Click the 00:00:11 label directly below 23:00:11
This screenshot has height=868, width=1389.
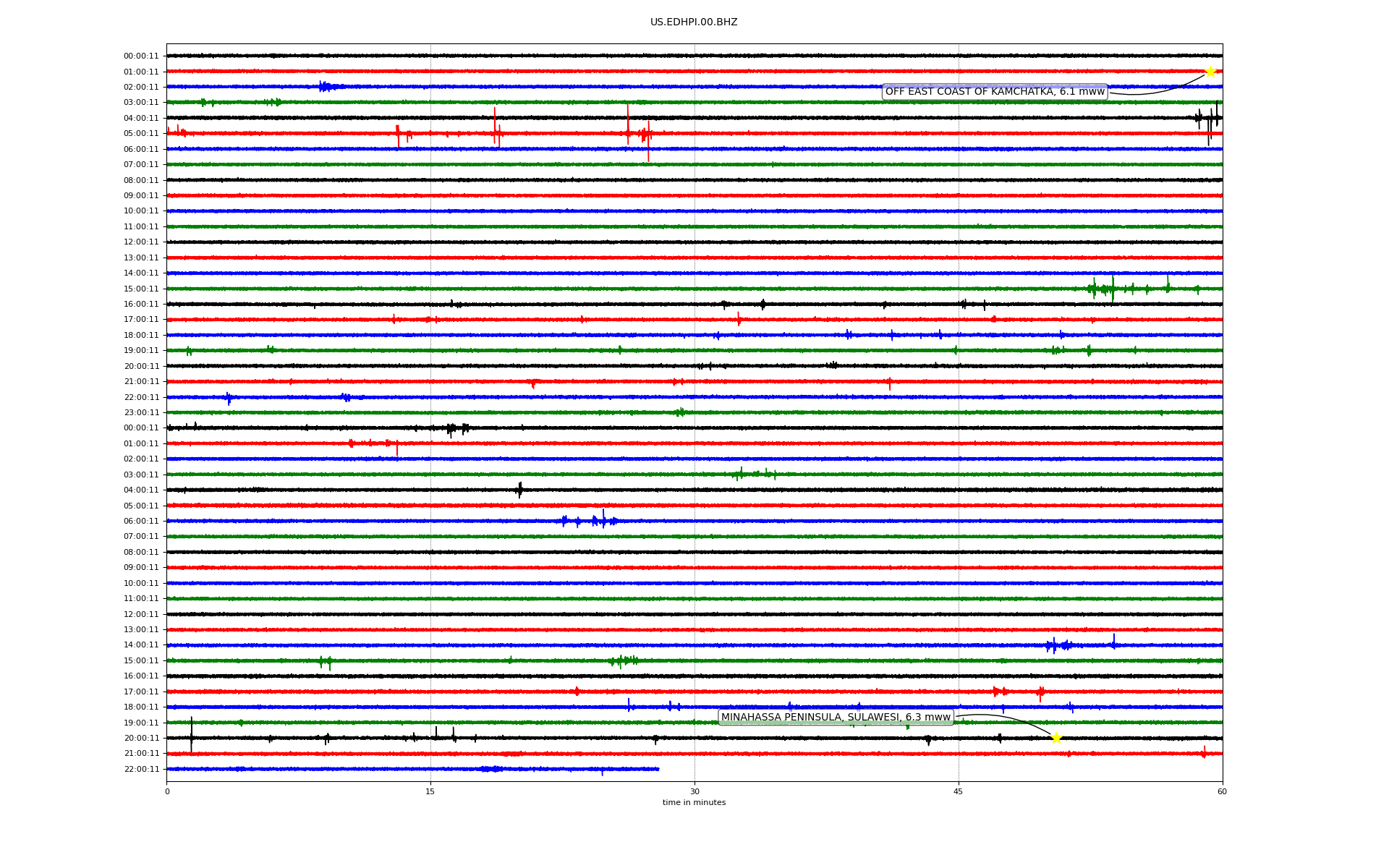tap(141, 428)
